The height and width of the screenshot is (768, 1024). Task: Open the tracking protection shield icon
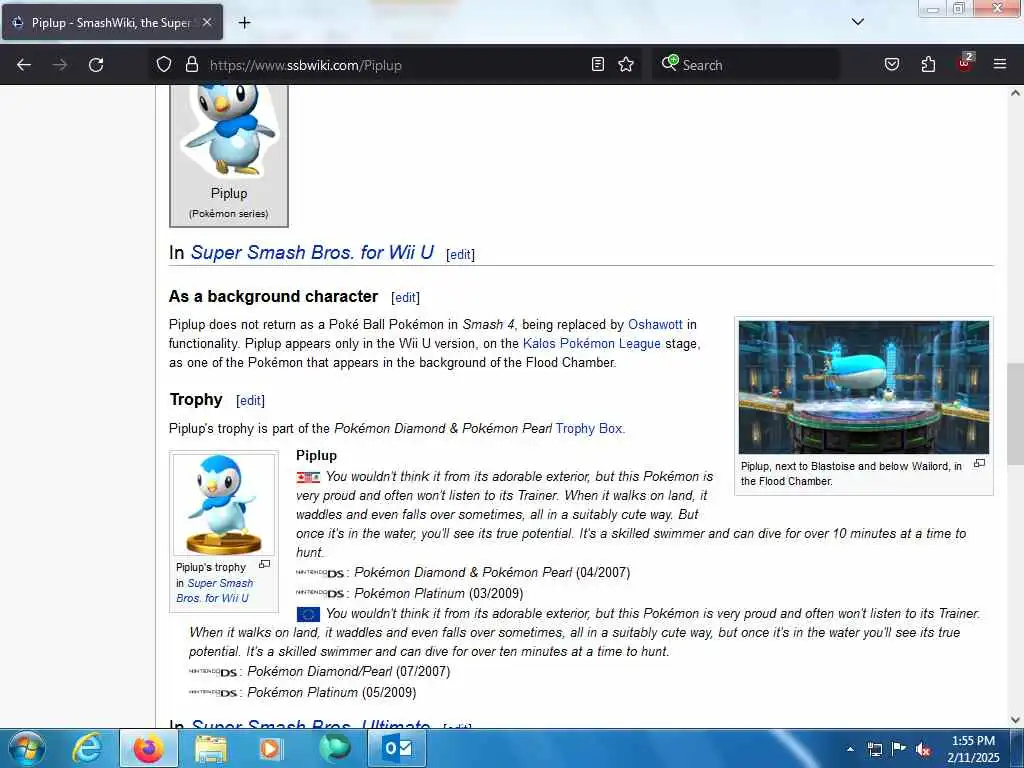point(164,65)
